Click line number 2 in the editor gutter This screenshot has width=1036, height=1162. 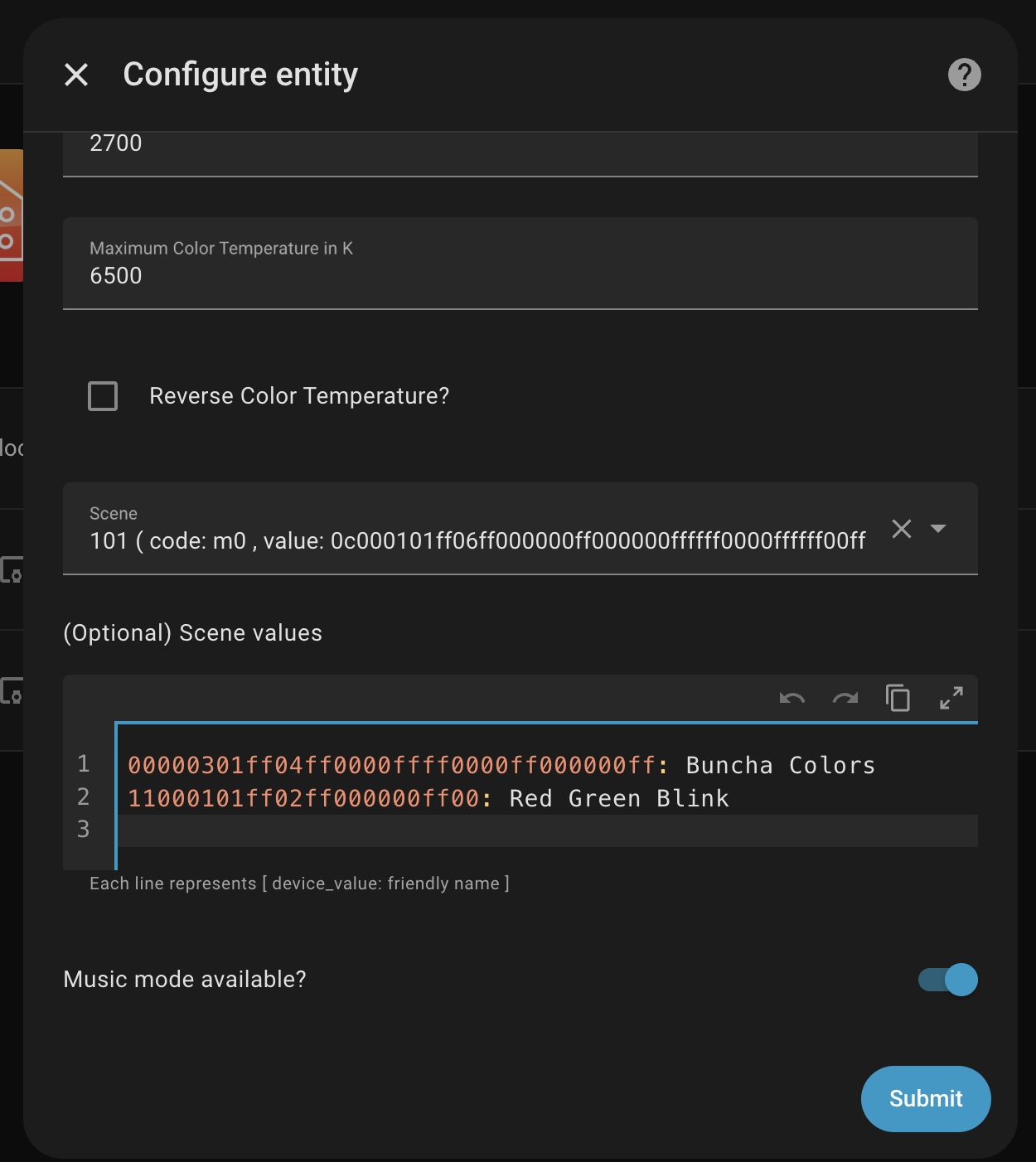click(84, 796)
